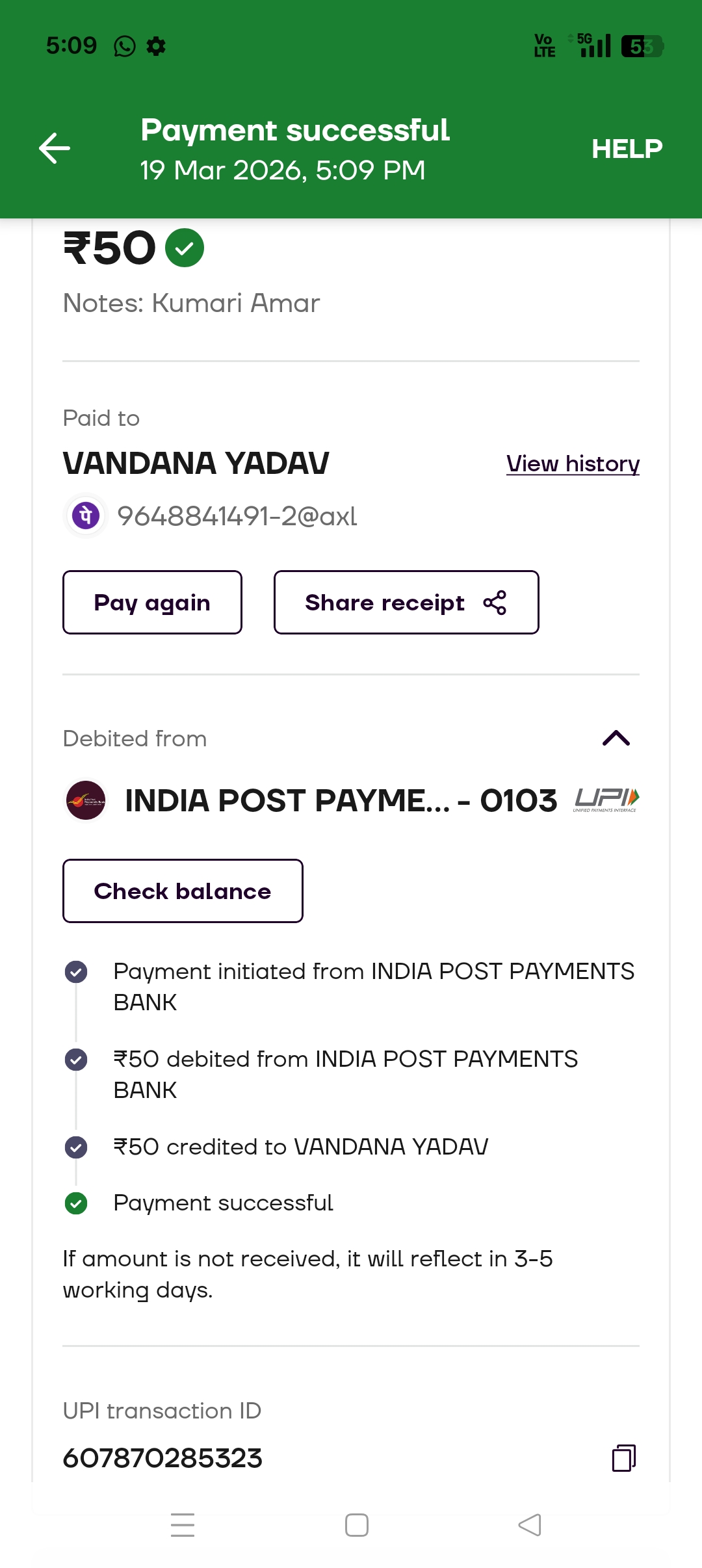Tap the India Post Payments Bank logo
Viewport: 702px width, 1568px height.
(86, 800)
